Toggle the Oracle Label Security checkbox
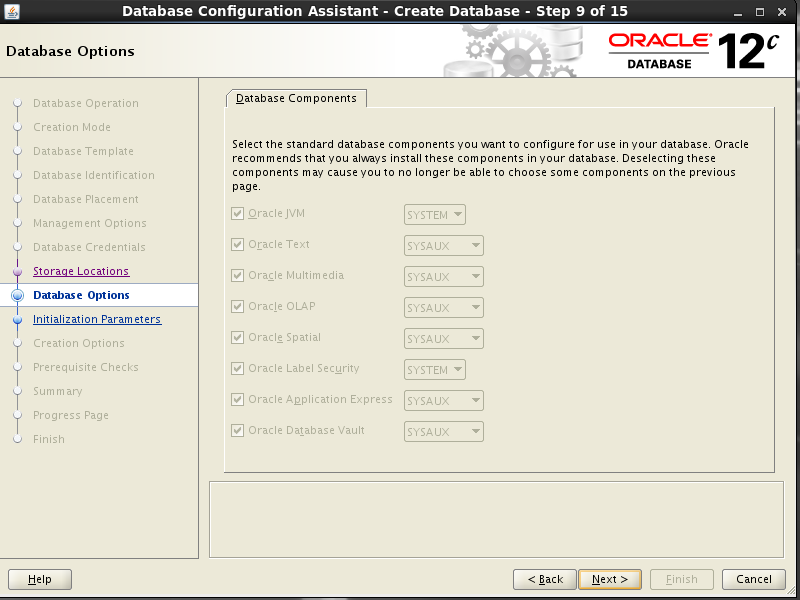This screenshot has width=800, height=600. 237,368
